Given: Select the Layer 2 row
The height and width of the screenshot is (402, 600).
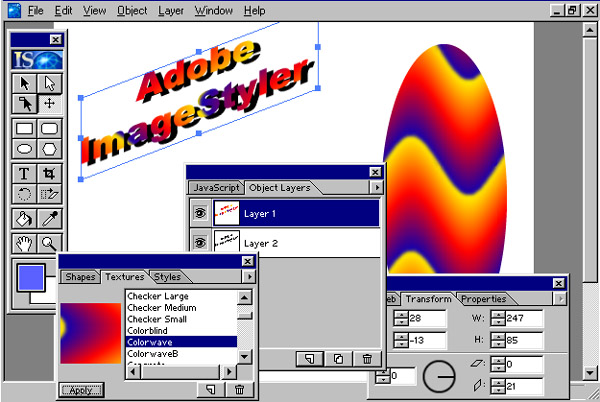Looking at the screenshot, I should (285, 243).
